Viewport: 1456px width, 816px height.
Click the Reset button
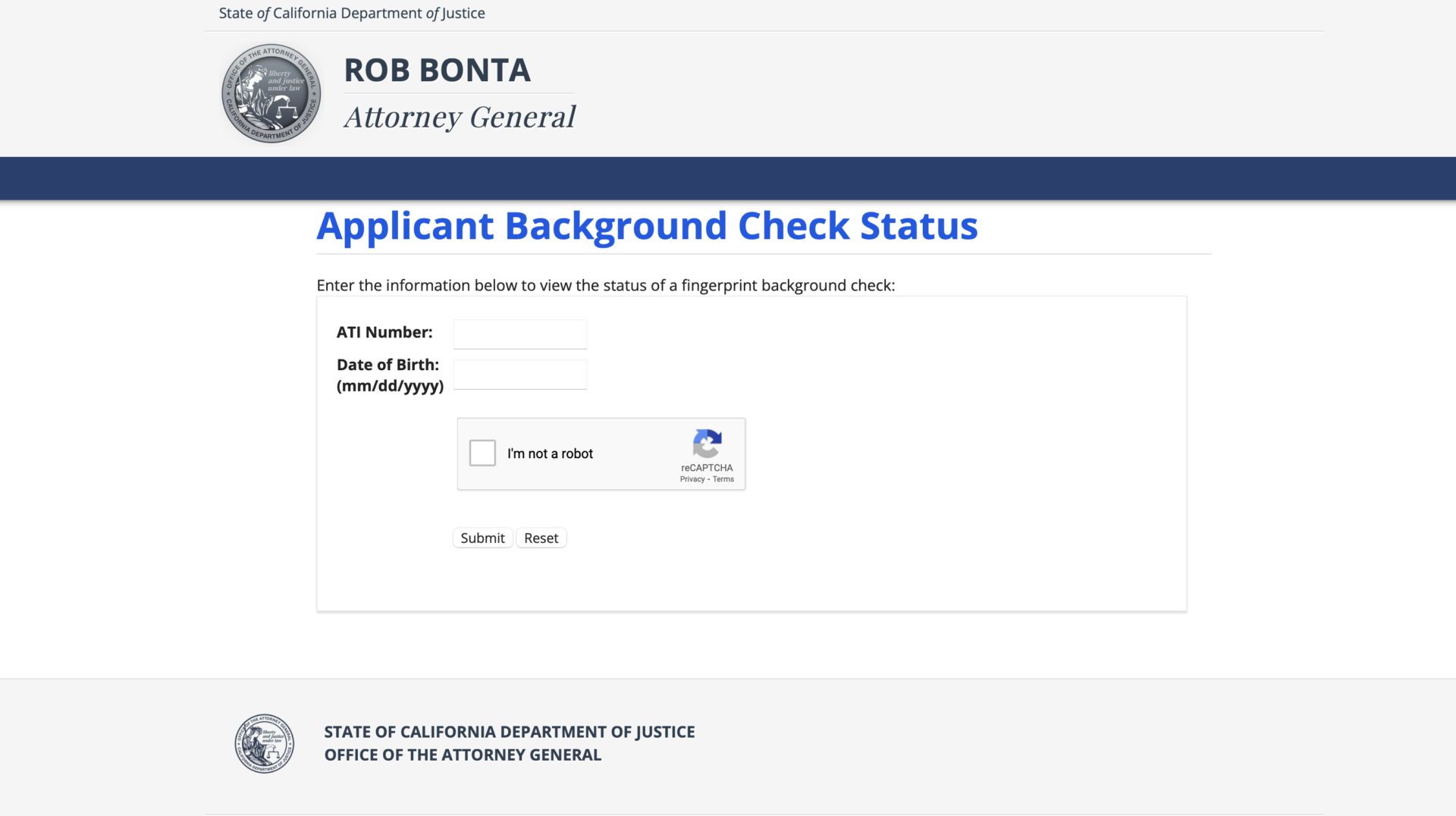coord(541,537)
